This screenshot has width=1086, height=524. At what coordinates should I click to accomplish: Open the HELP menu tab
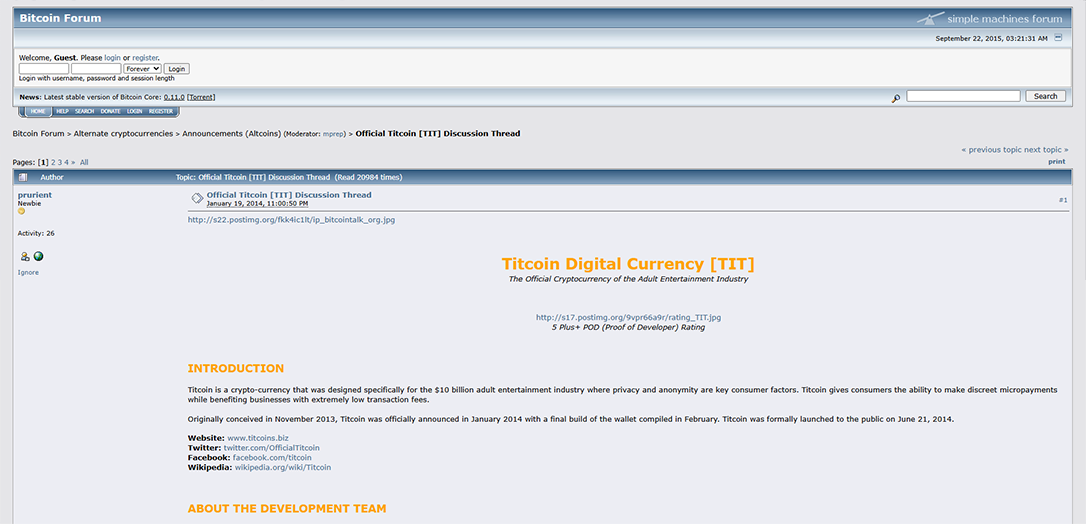click(62, 111)
